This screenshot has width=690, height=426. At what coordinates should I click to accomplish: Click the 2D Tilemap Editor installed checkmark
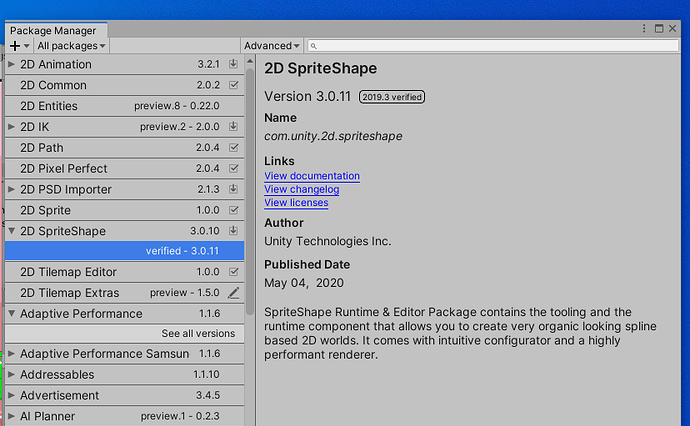tap(233, 272)
